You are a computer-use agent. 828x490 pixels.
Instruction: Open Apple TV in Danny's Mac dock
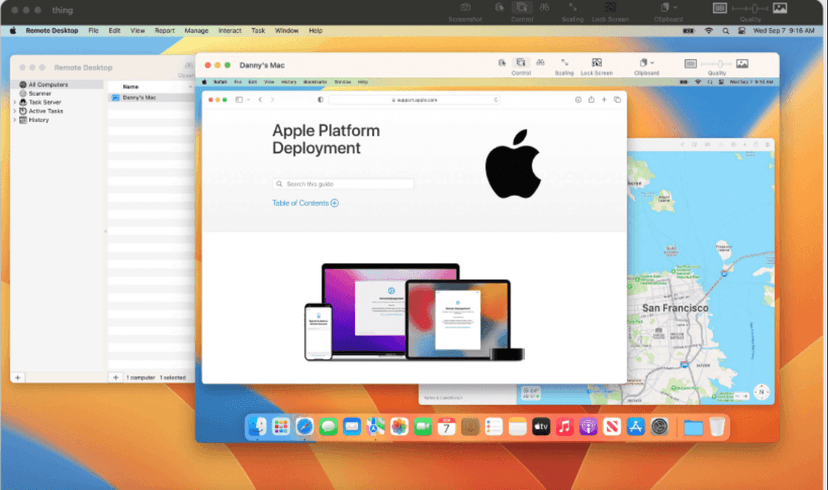tap(541, 427)
